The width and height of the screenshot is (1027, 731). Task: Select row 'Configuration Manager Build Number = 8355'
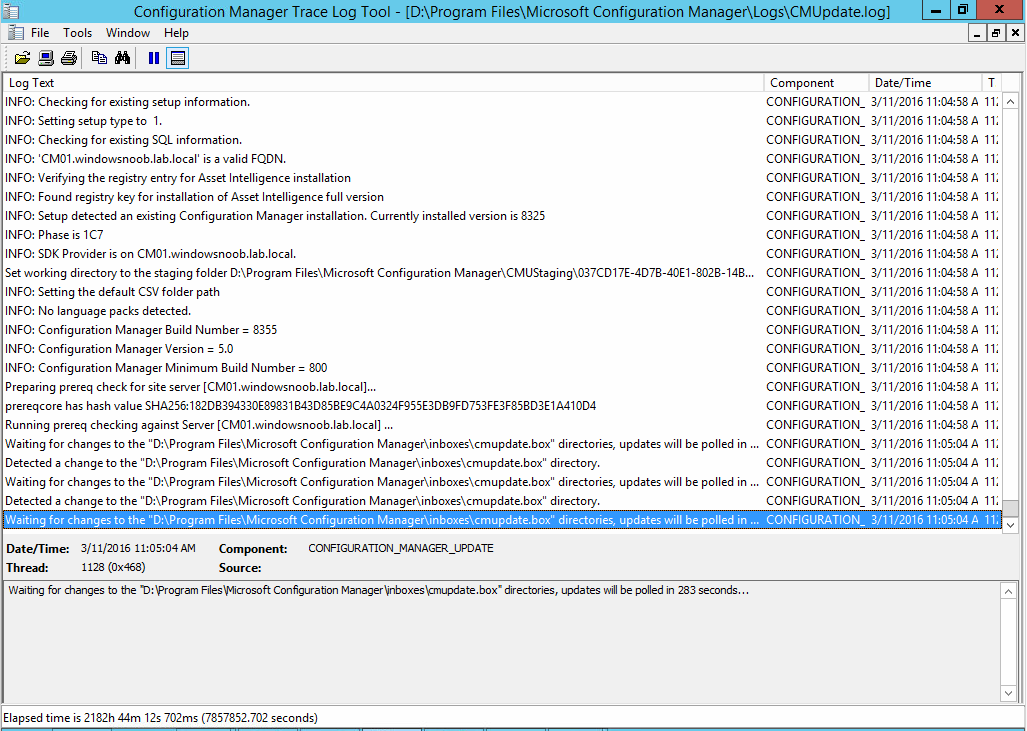[502, 329]
